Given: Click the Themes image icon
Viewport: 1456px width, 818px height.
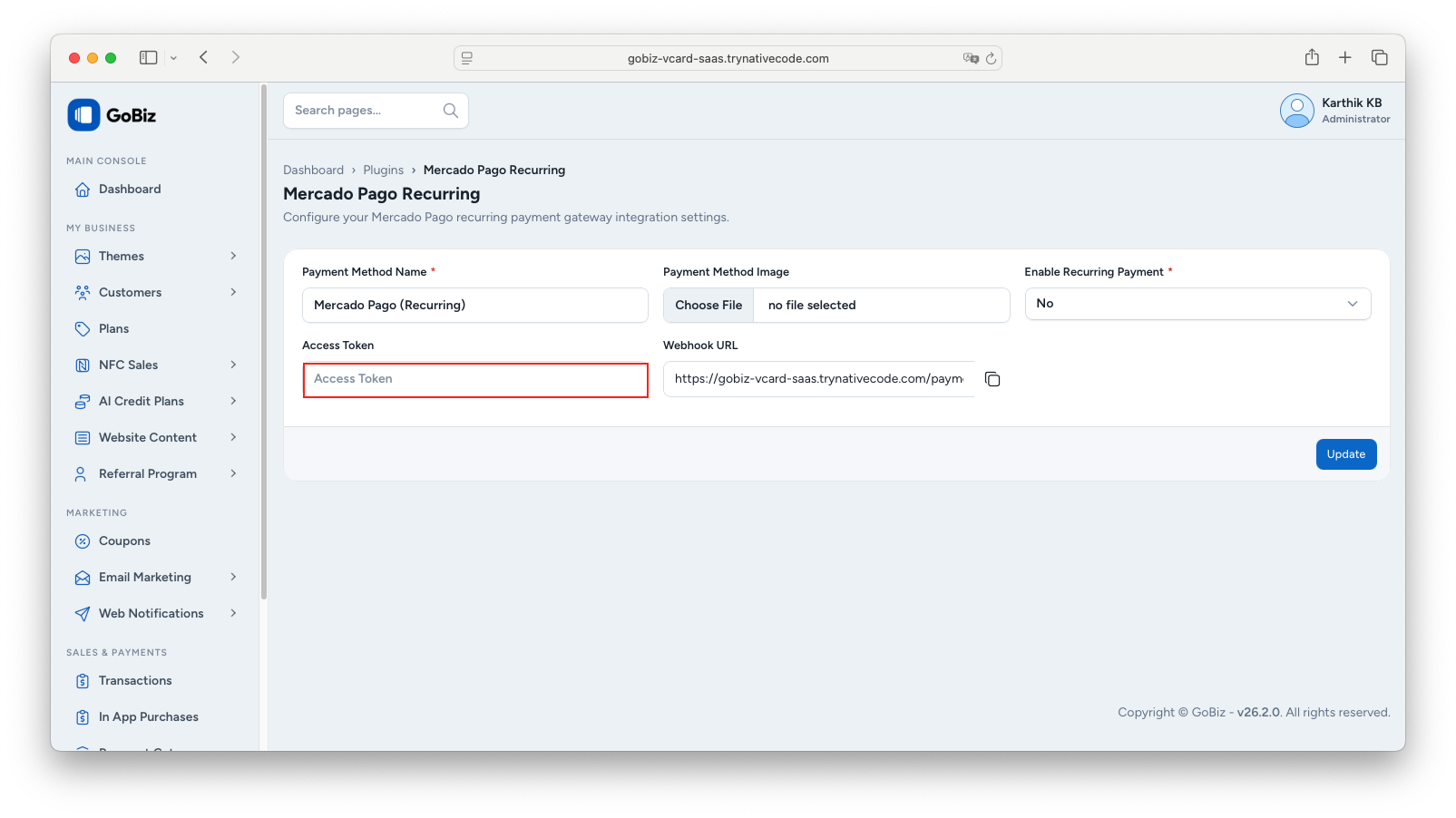Looking at the screenshot, I should click(83, 257).
